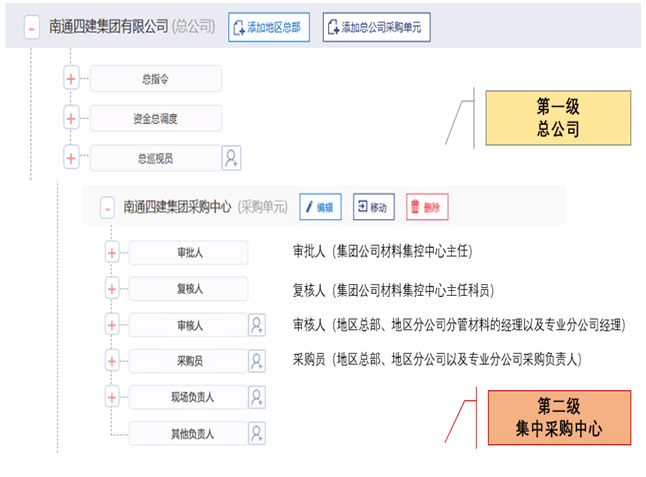Add a user to 其他负责人
This screenshot has height=477, width=646.
[257, 433]
